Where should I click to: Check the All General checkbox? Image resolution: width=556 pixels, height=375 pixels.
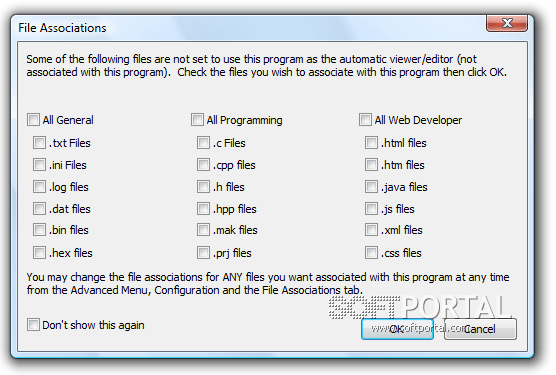pyautogui.click(x=33, y=120)
